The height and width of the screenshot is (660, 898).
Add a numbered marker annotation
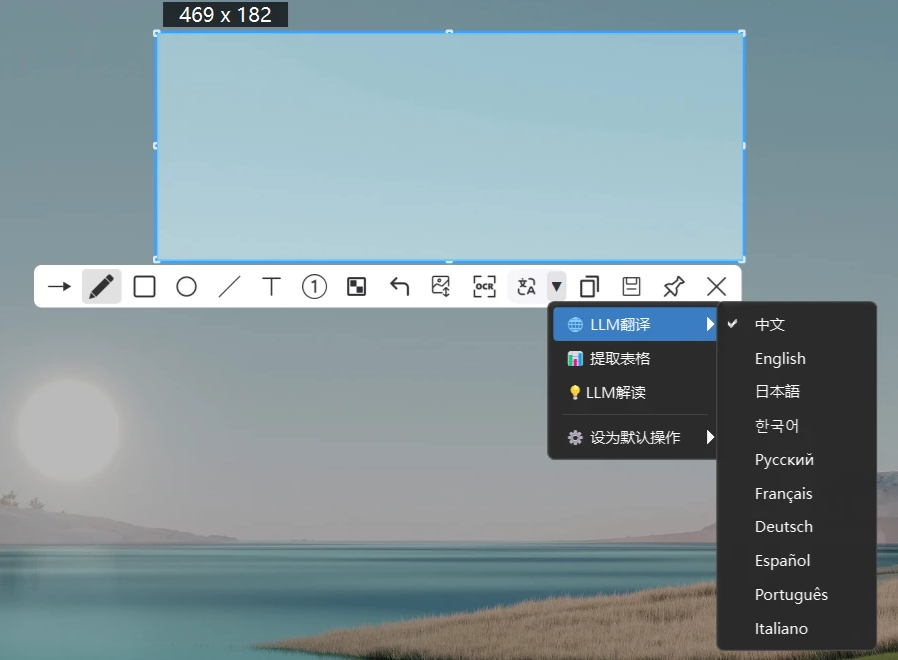[314, 287]
